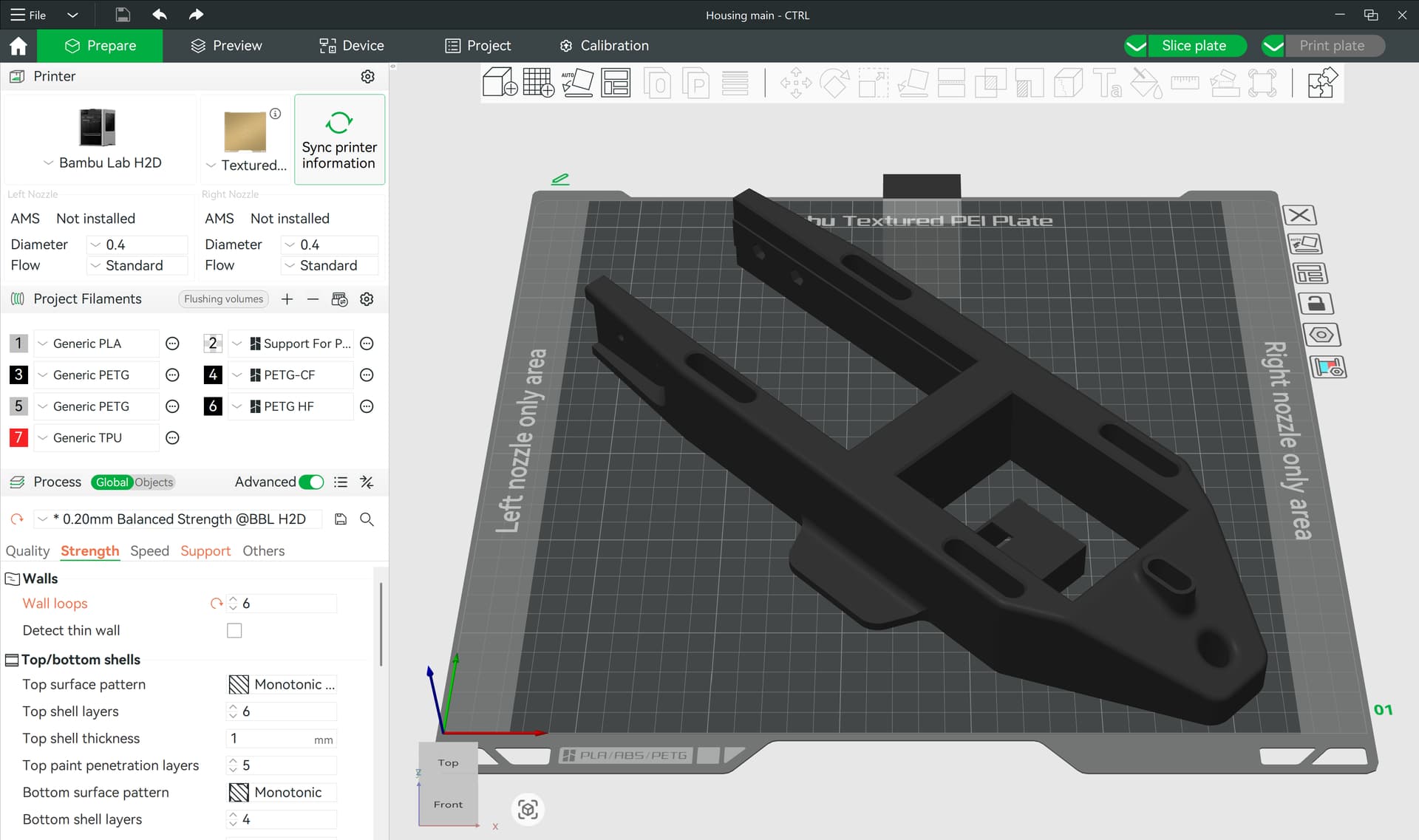Click the redo arrow icon

tap(196, 15)
